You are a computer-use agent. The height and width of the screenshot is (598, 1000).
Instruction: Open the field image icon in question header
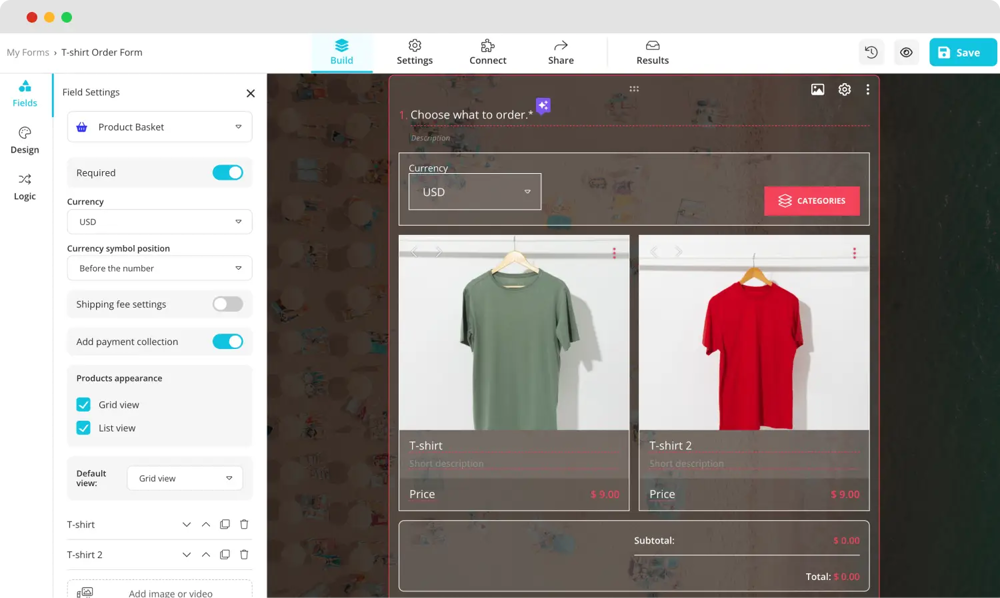point(817,90)
